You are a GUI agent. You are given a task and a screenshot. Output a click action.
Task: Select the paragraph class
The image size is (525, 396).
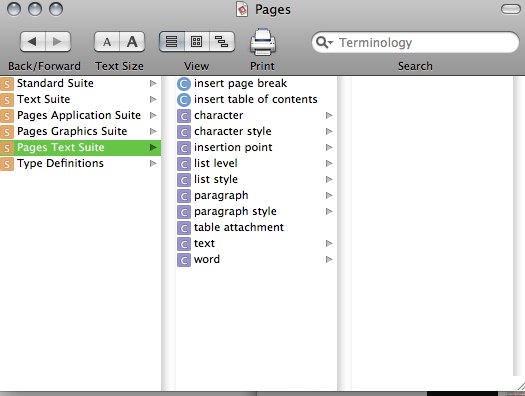tap(256, 196)
